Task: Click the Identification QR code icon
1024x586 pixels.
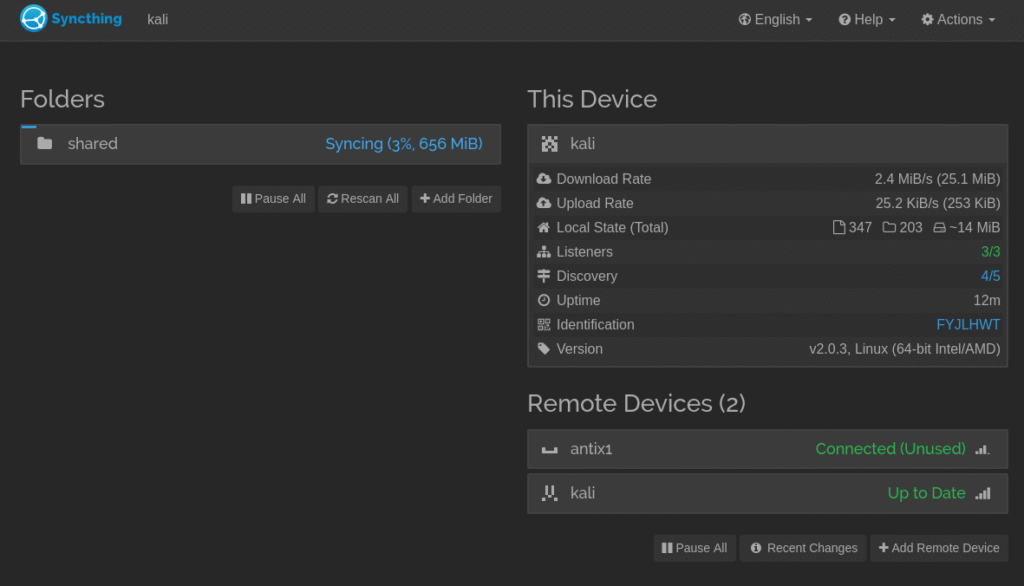Action: click(543, 325)
